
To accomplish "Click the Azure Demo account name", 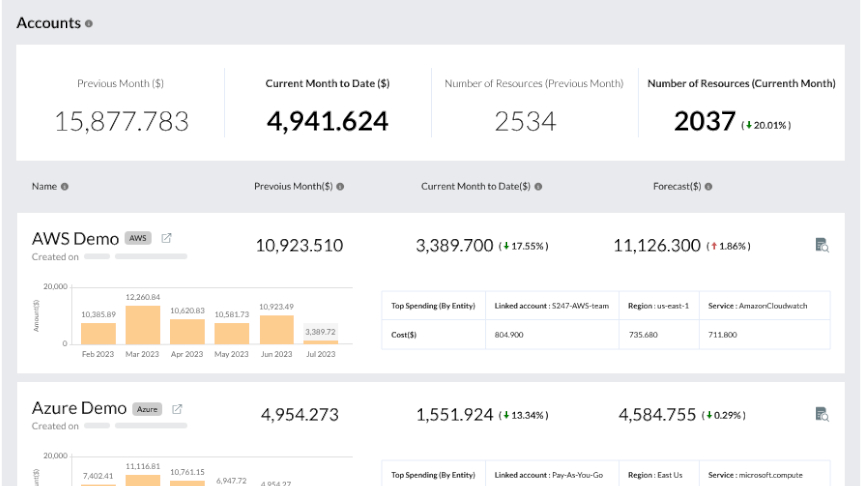I will tap(79, 408).
